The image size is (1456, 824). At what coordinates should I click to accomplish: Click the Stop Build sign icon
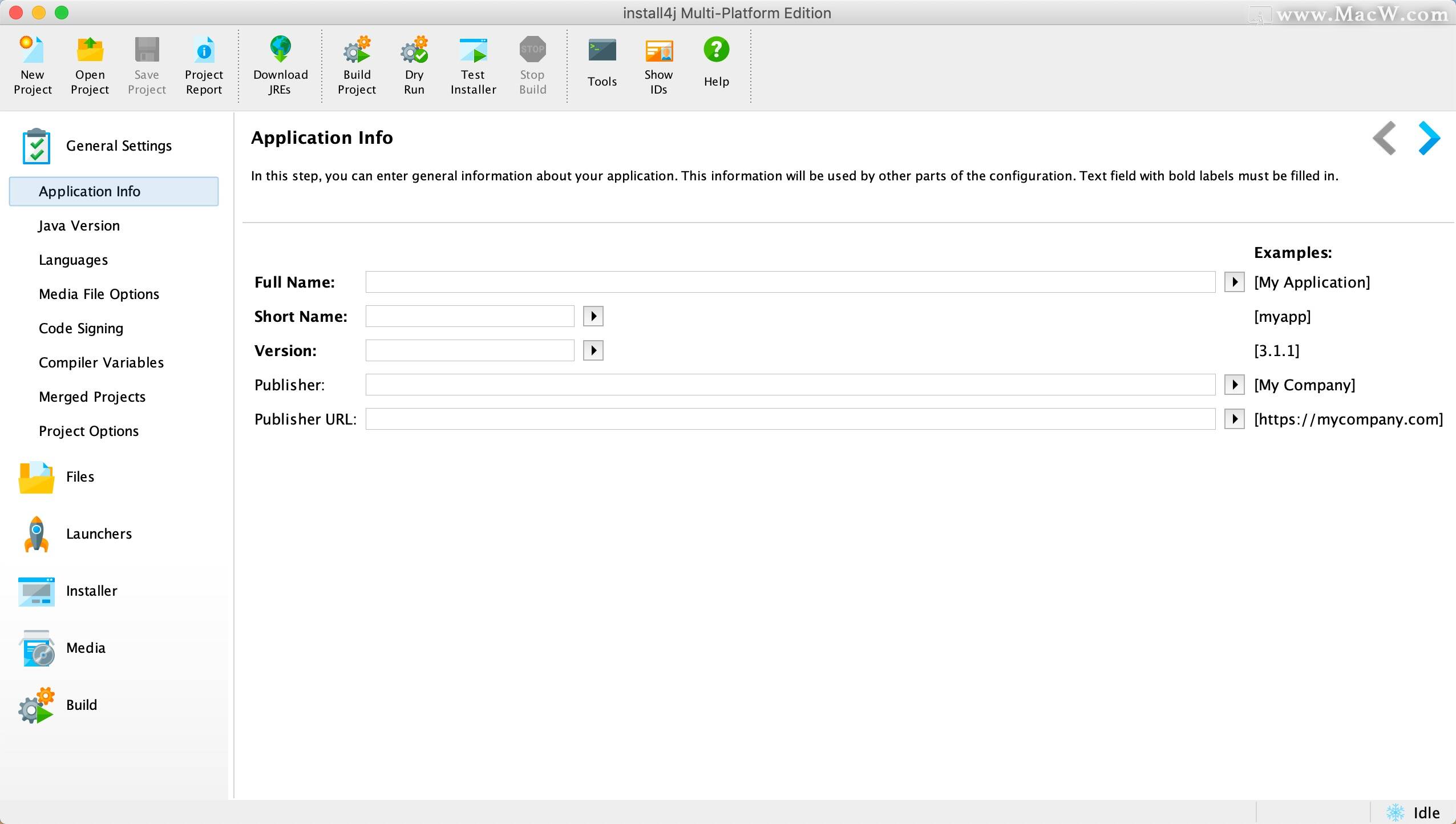533,50
